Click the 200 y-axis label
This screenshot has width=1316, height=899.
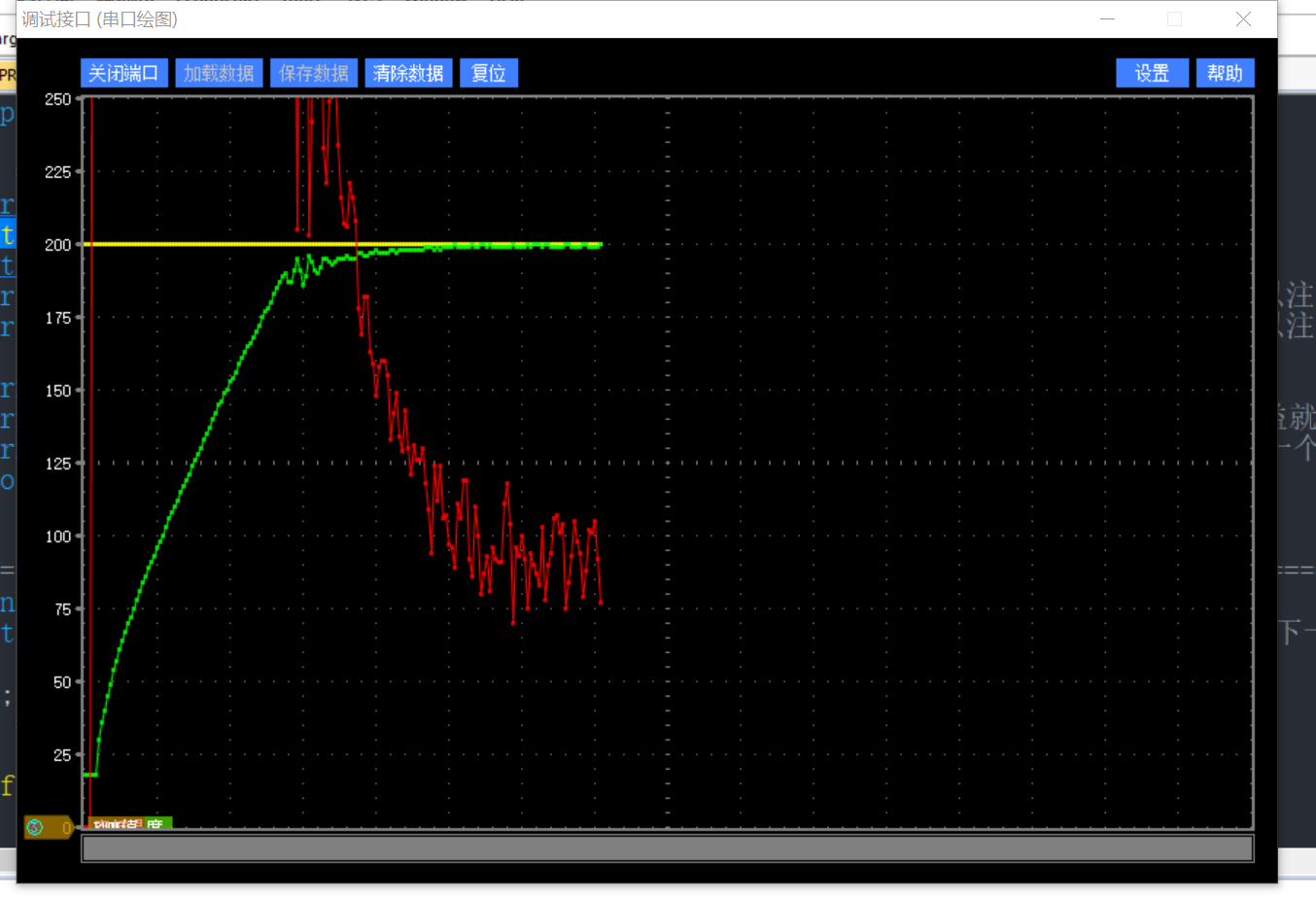pyautogui.click(x=57, y=245)
